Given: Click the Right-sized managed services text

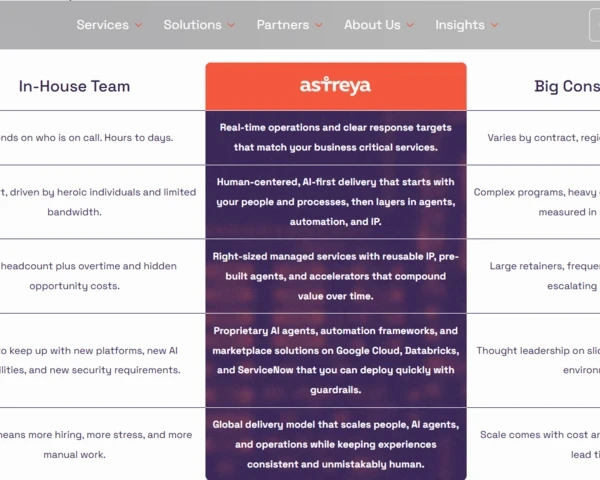Looking at the screenshot, I should pos(336,276).
